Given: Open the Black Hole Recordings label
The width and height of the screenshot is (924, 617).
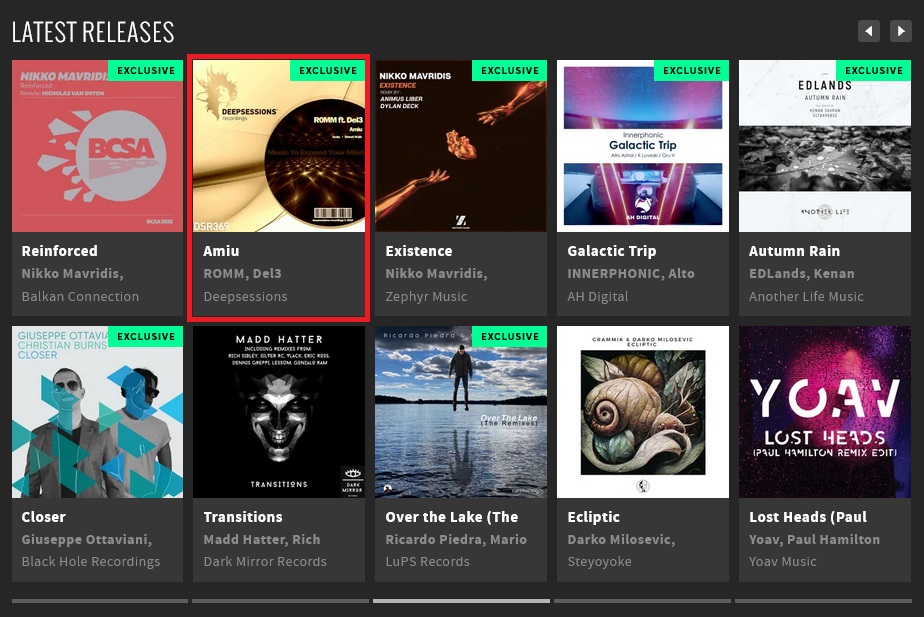Looking at the screenshot, I should pos(91,562).
